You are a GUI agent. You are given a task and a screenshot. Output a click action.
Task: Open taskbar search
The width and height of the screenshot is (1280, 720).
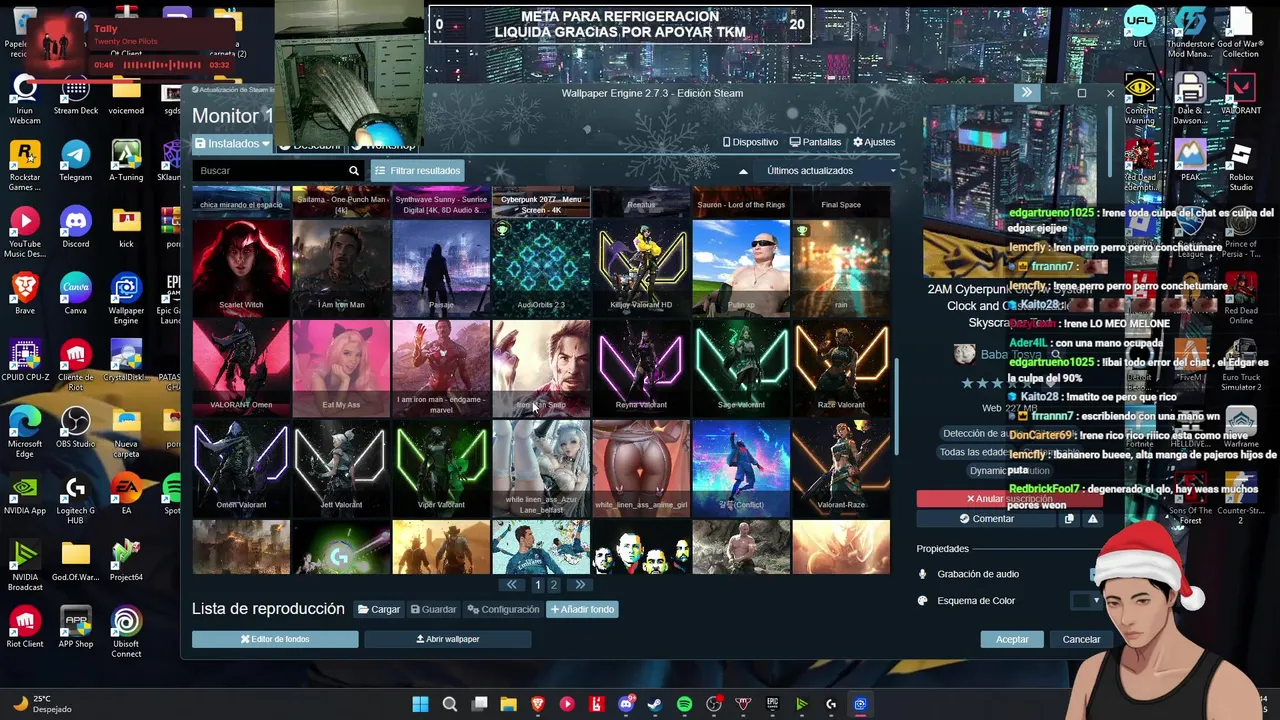click(x=450, y=704)
